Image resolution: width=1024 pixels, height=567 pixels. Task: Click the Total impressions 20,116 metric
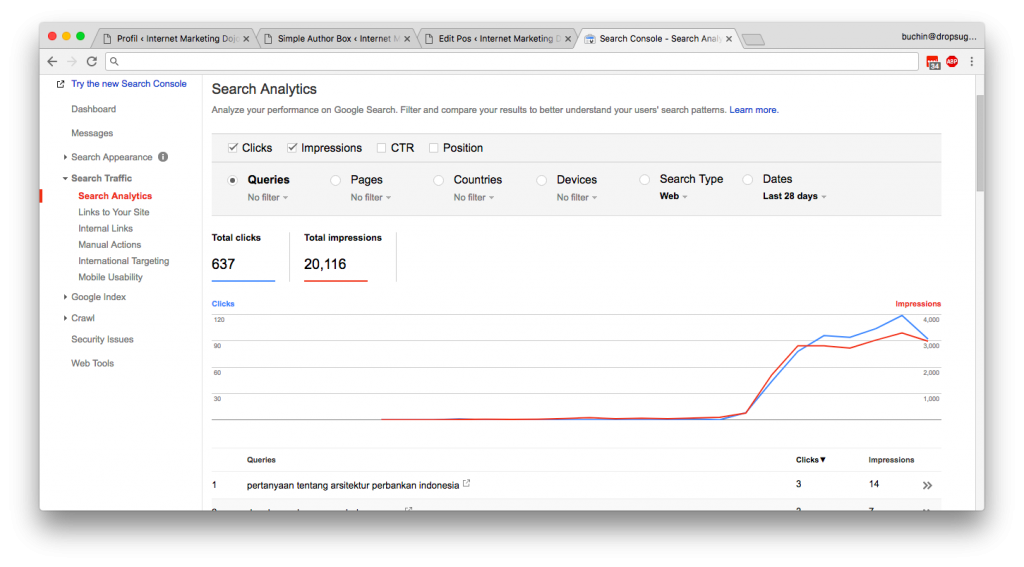343,256
